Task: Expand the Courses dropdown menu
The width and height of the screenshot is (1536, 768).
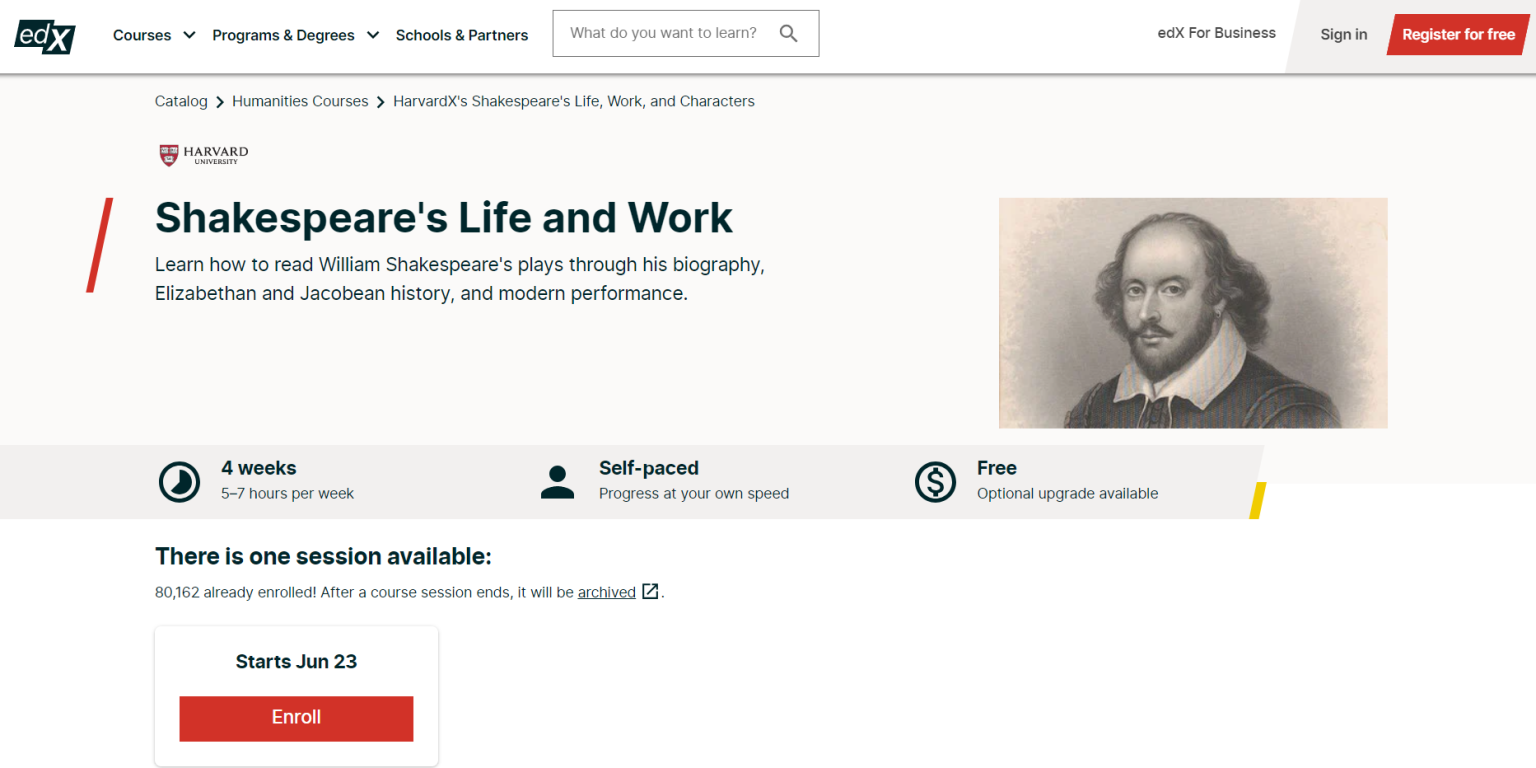Action: coord(142,35)
